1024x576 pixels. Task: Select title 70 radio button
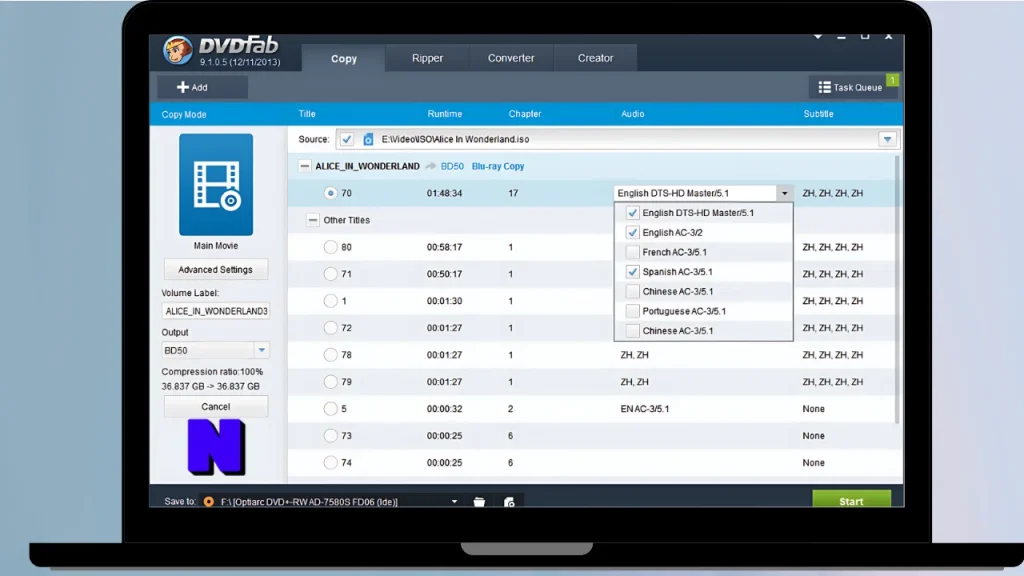point(330,193)
